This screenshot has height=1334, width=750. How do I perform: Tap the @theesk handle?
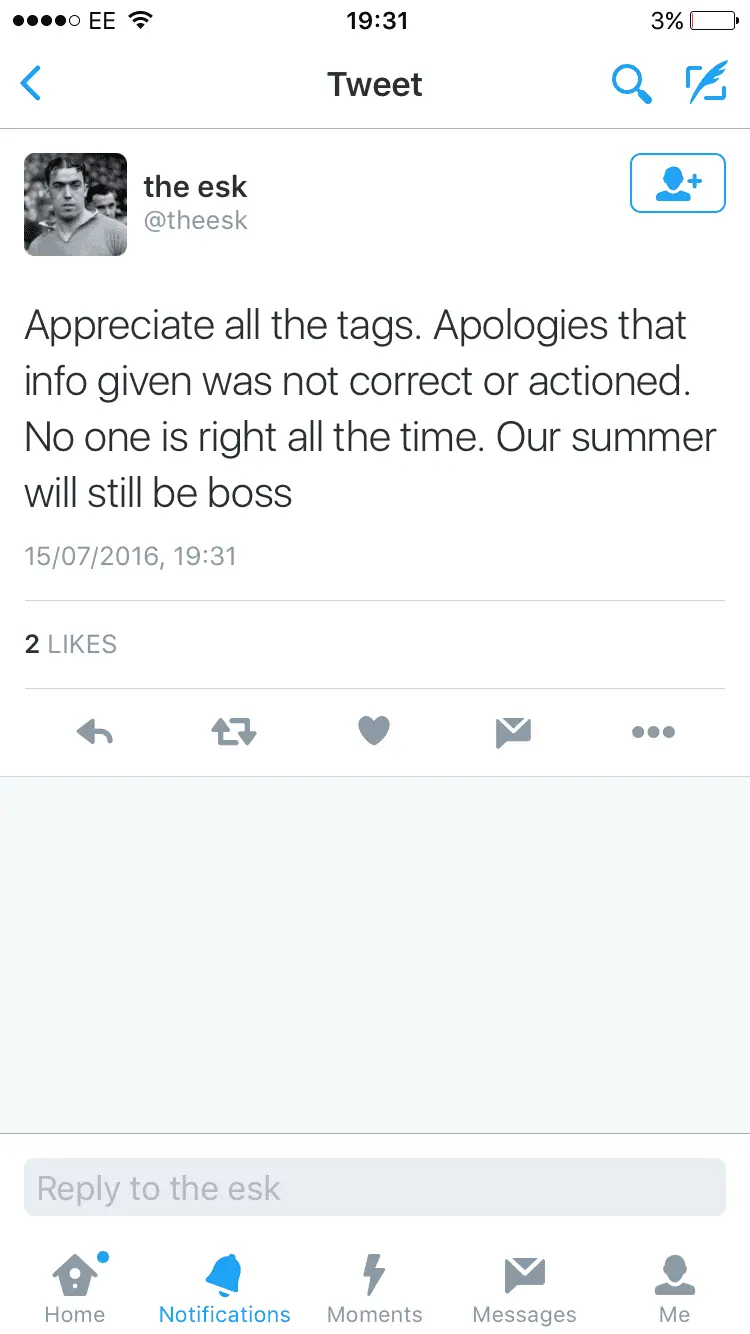195,221
